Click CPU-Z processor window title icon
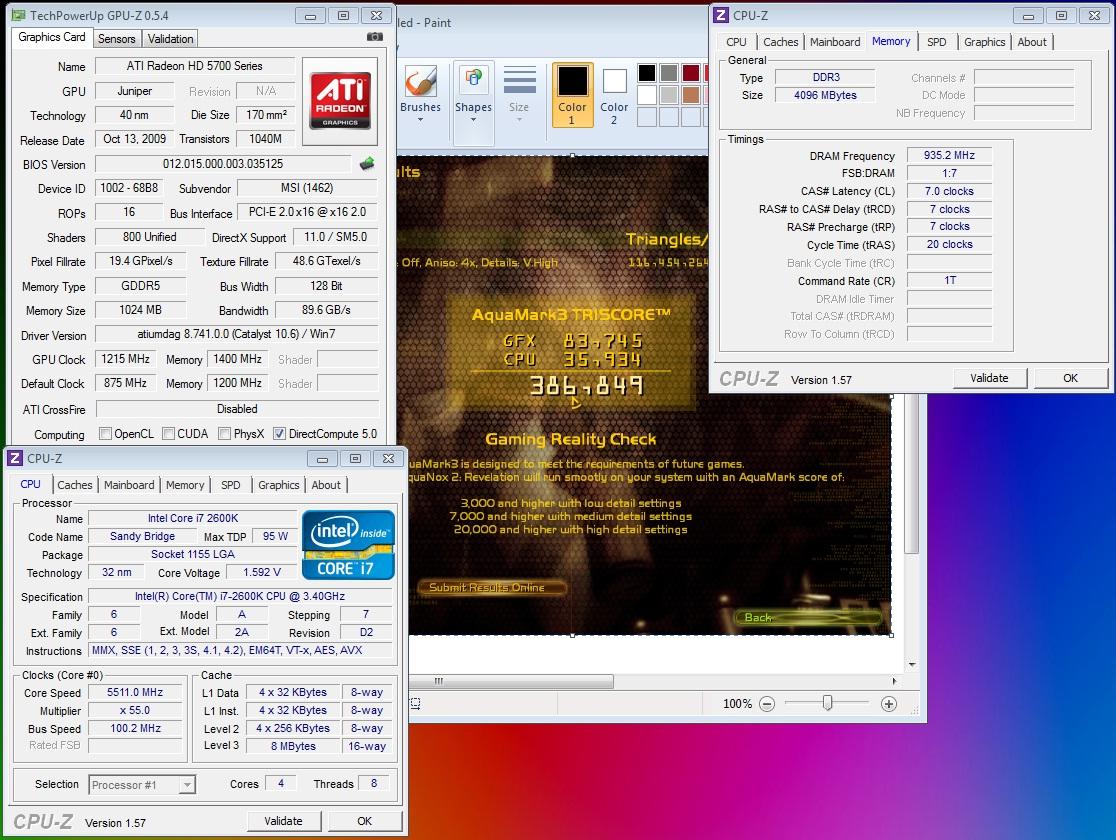 click(15, 458)
